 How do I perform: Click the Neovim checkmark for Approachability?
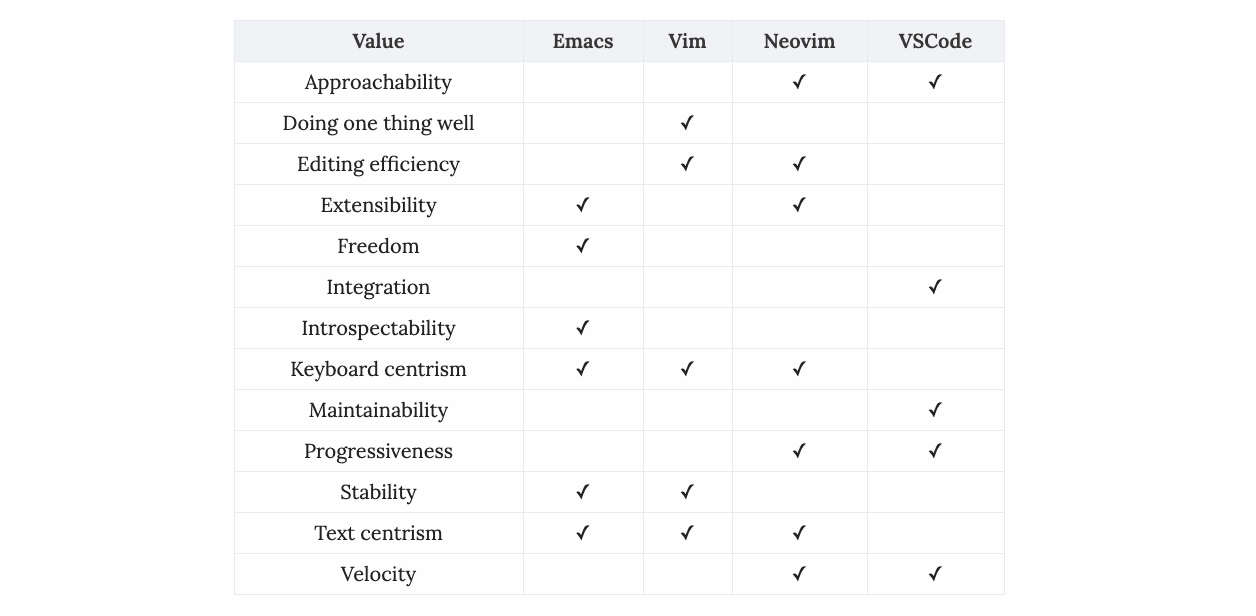pos(799,82)
